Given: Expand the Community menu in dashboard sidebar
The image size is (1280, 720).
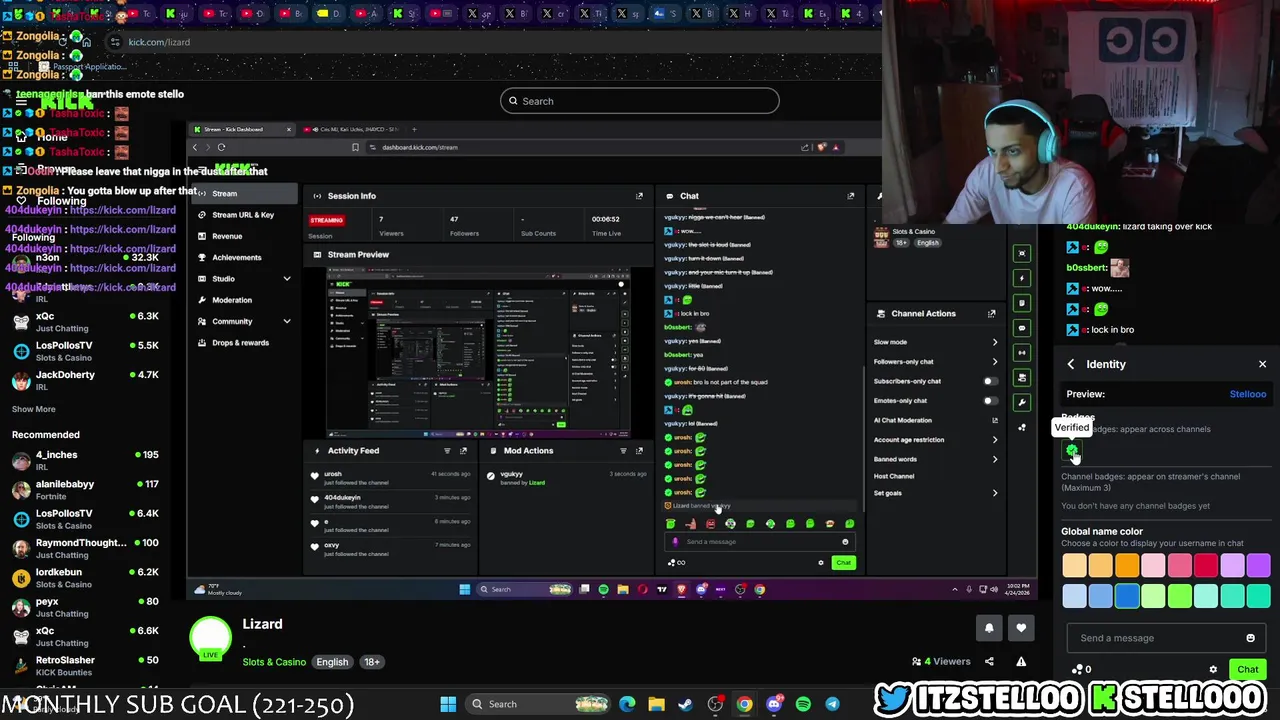Looking at the screenshot, I should [286, 321].
